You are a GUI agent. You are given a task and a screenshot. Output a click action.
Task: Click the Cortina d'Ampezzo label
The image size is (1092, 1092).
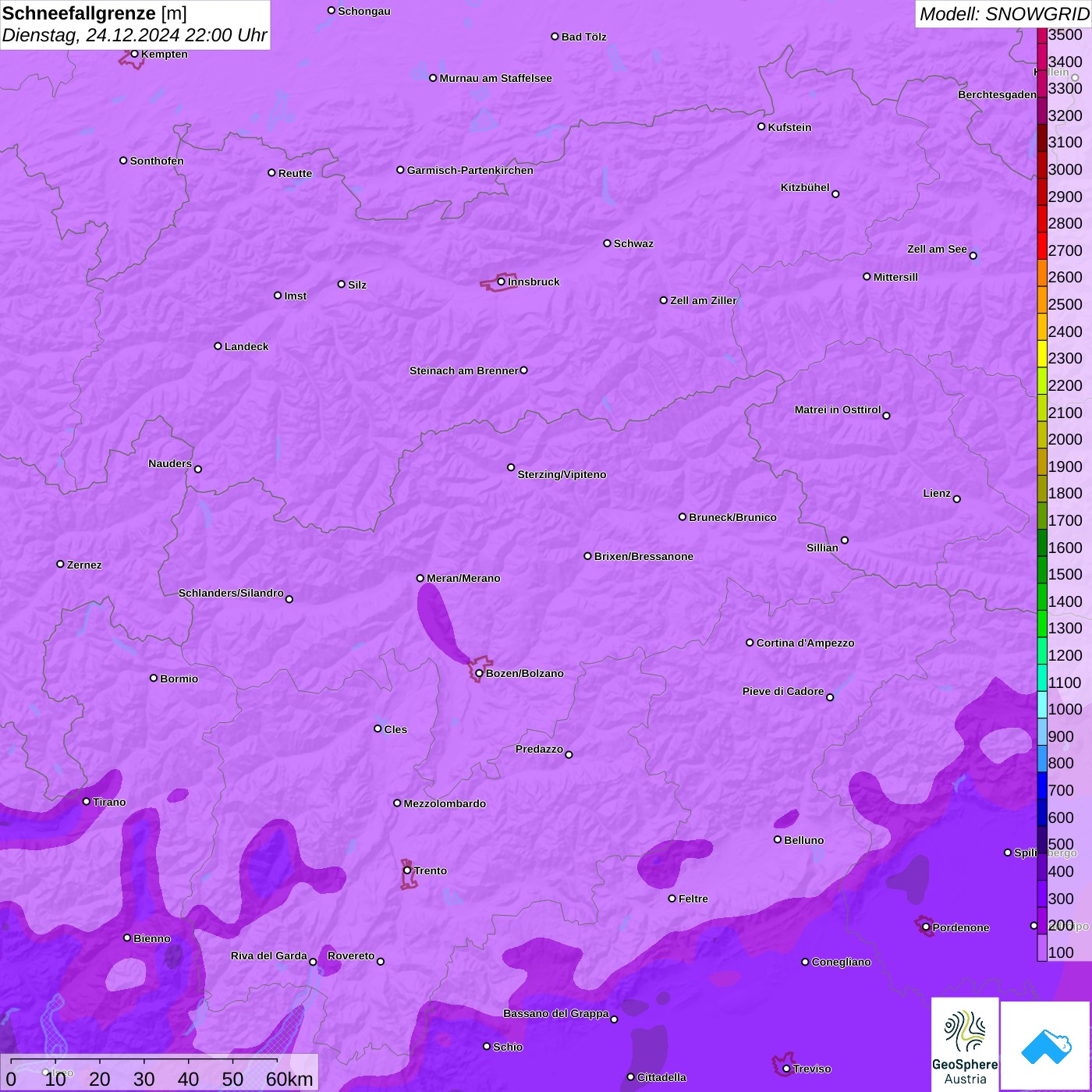[x=805, y=643]
